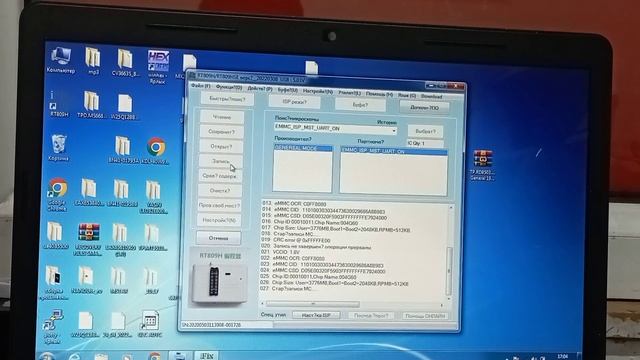Open the Google Chrome desktop shortcut
Viewport: 640px width, 360px height.
(x=57, y=194)
